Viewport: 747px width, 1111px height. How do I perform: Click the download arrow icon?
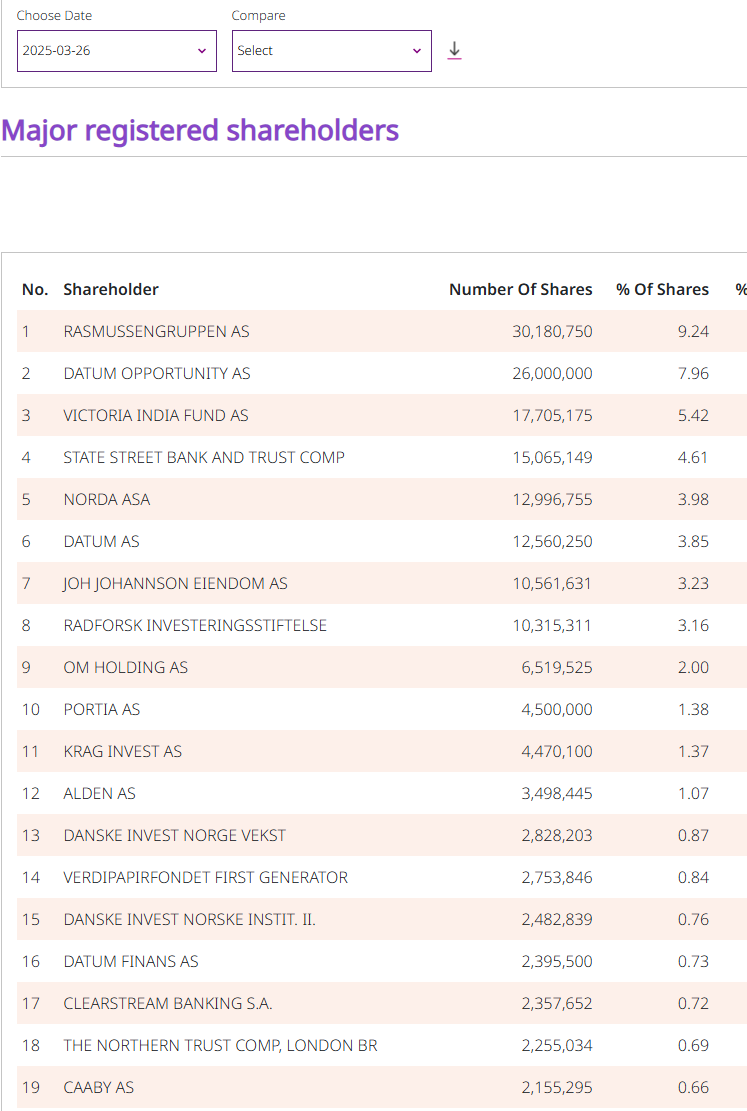pyautogui.click(x=454, y=50)
